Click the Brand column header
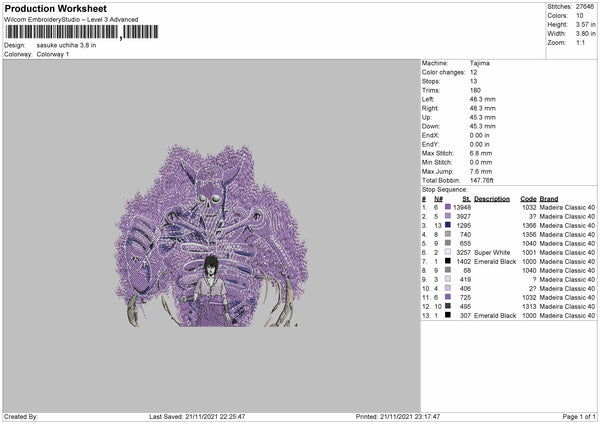The image size is (600, 424). point(549,199)
